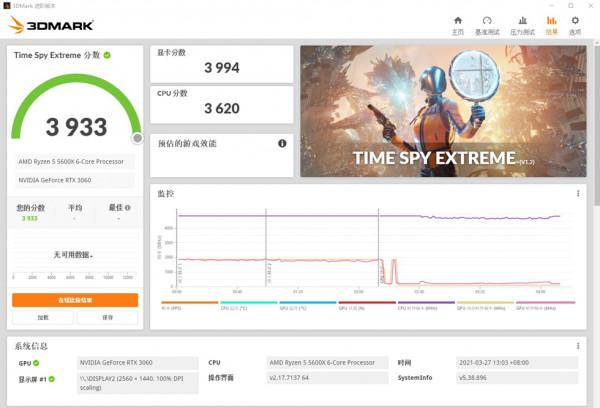
Task: Click the Load button under the orange button
Action: point(43,317)
